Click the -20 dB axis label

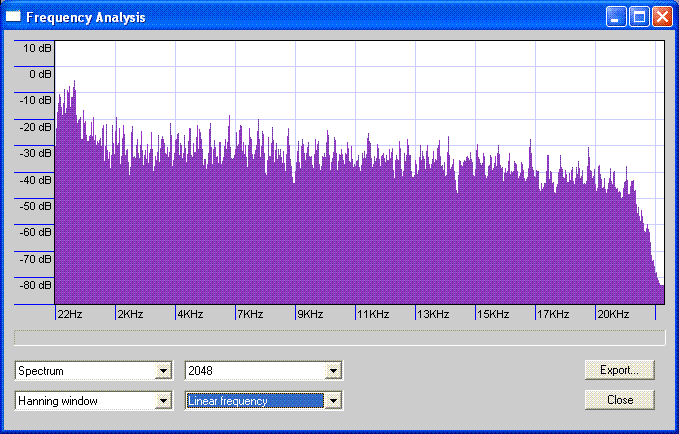[36, 127]
